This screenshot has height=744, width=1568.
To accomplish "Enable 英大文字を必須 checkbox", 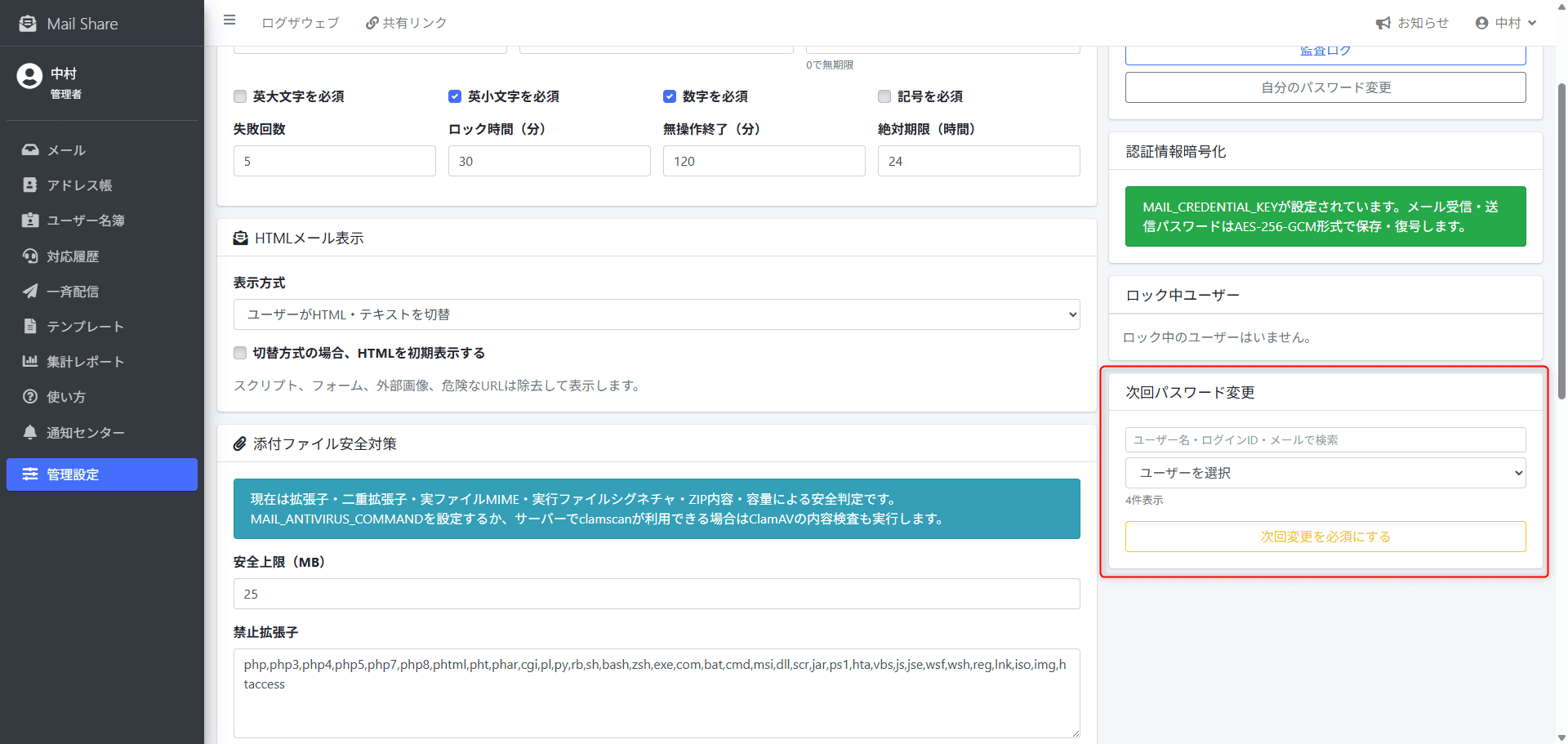I will click(240, 96).
